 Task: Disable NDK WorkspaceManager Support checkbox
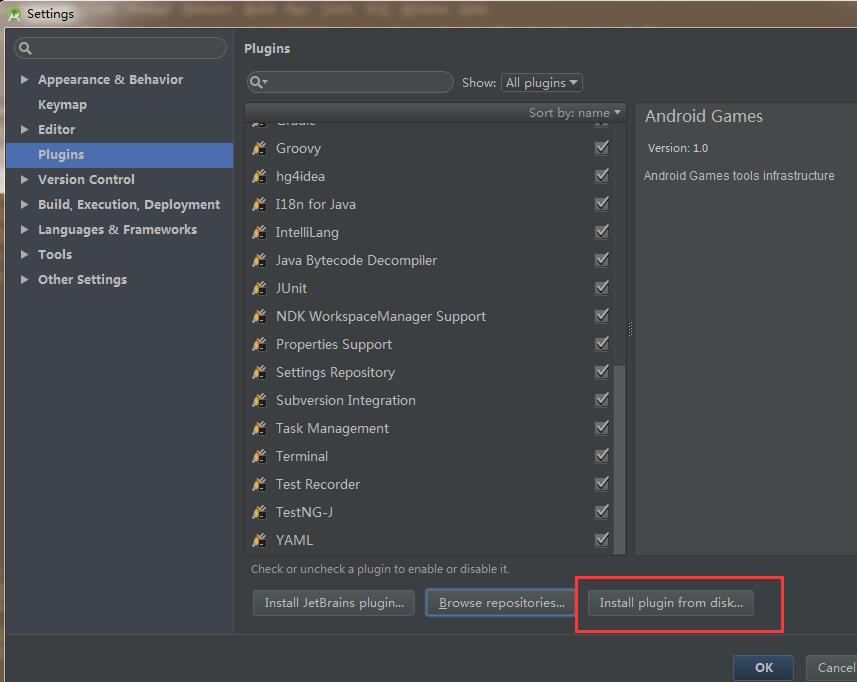(x=602, y=315)
